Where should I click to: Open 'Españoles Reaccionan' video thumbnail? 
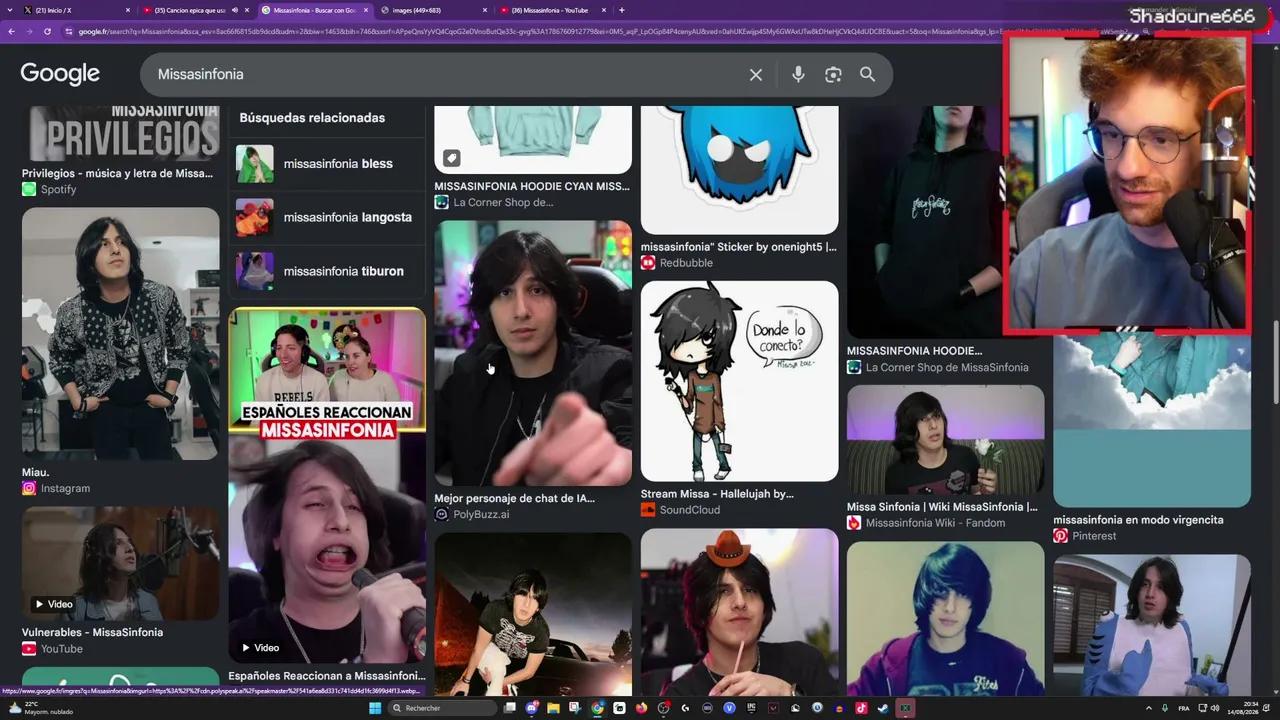327,485
